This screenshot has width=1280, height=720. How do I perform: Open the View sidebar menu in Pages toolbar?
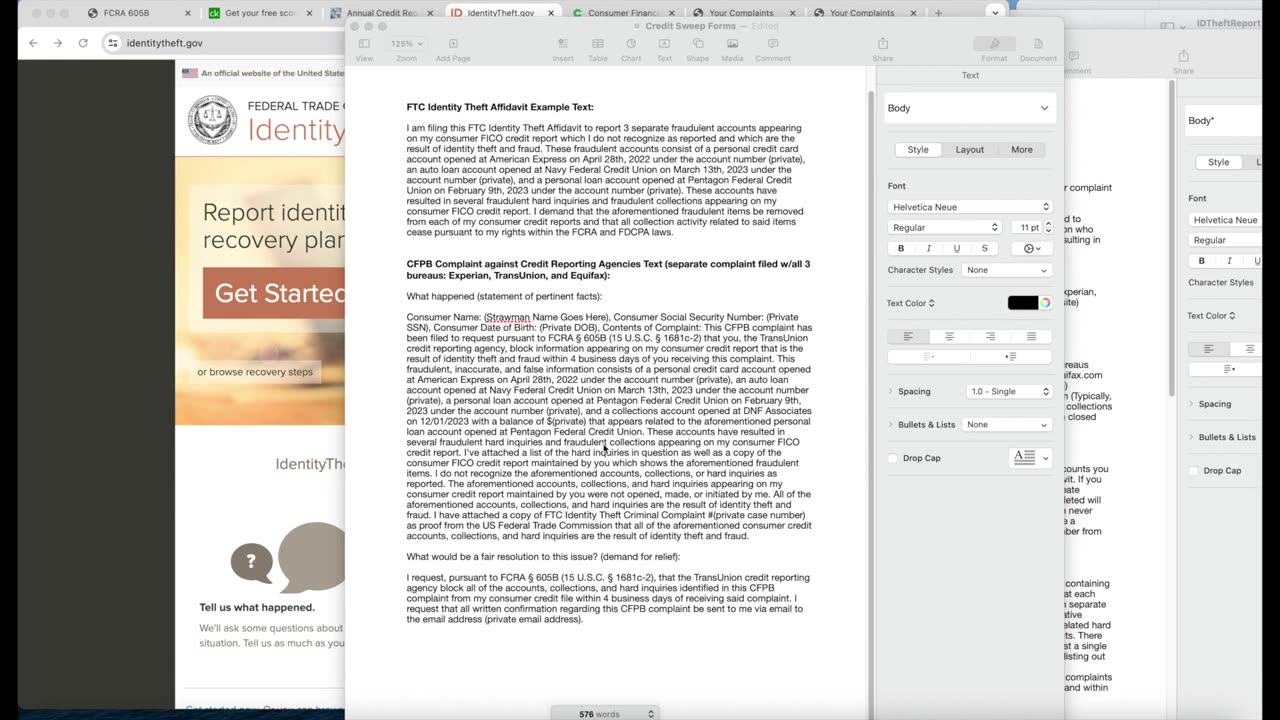(364, 44)
